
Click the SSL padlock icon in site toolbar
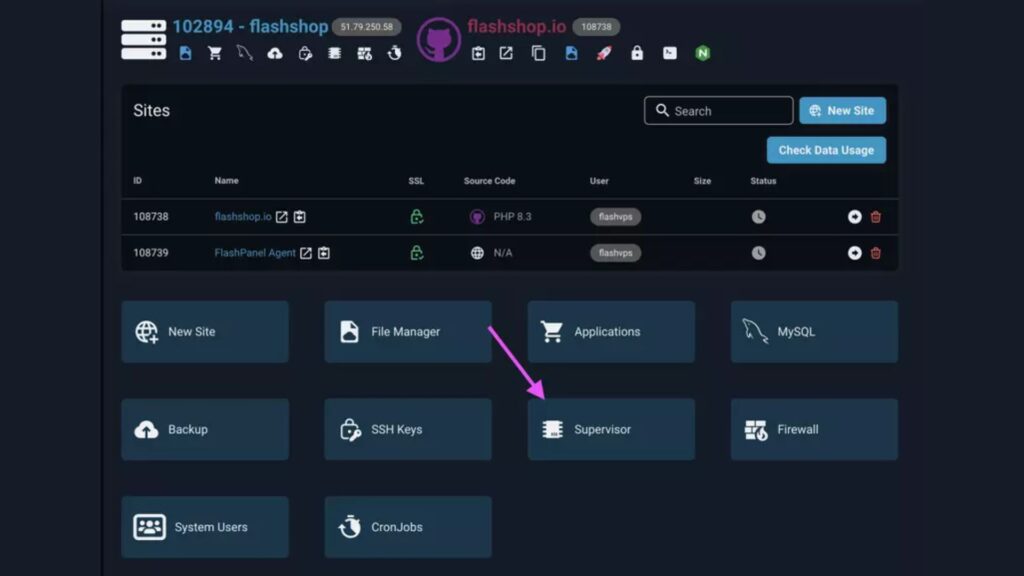point(637,53)
